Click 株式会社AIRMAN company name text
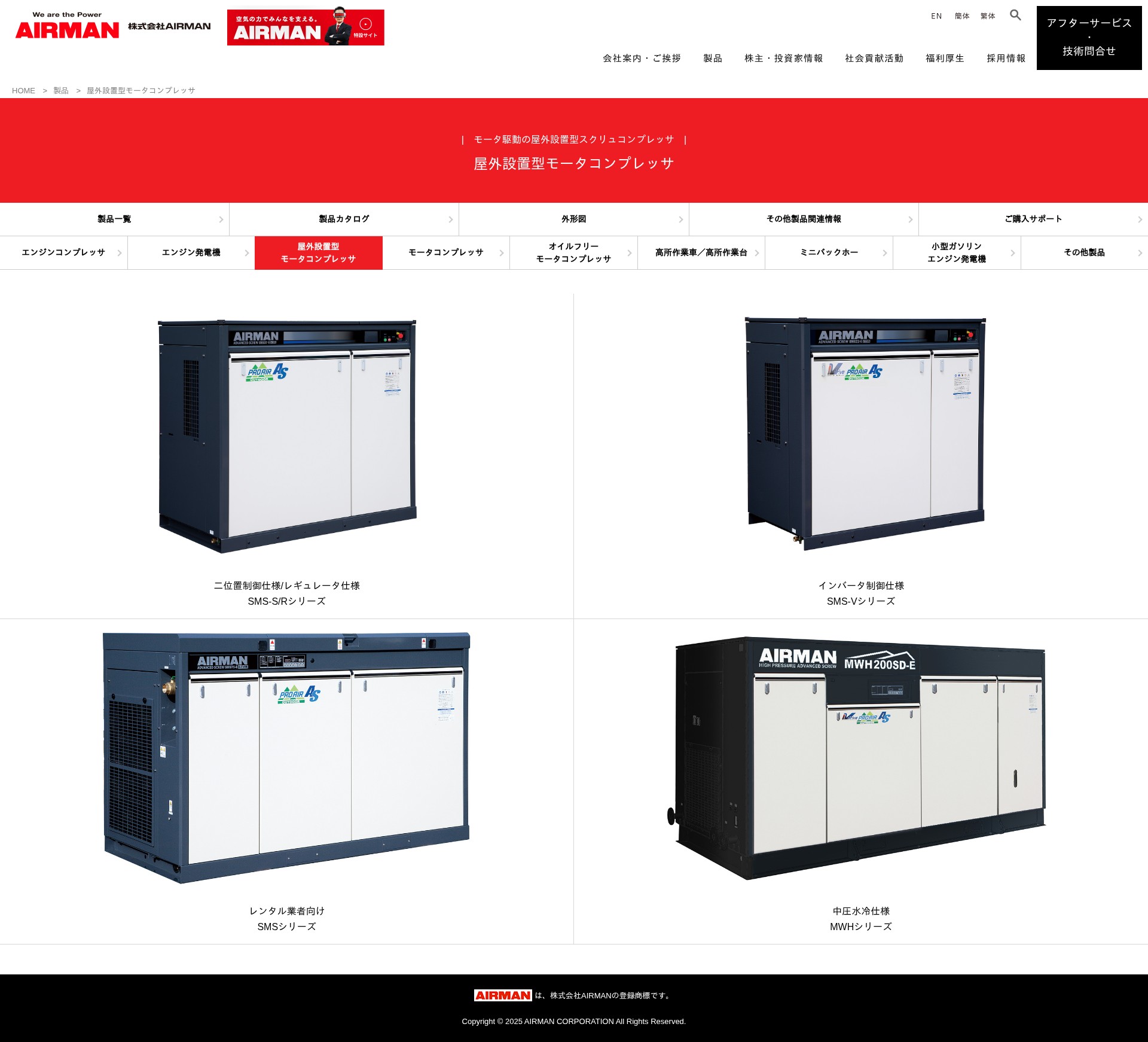This screenshot has height=1042, width=1148. 169,26
